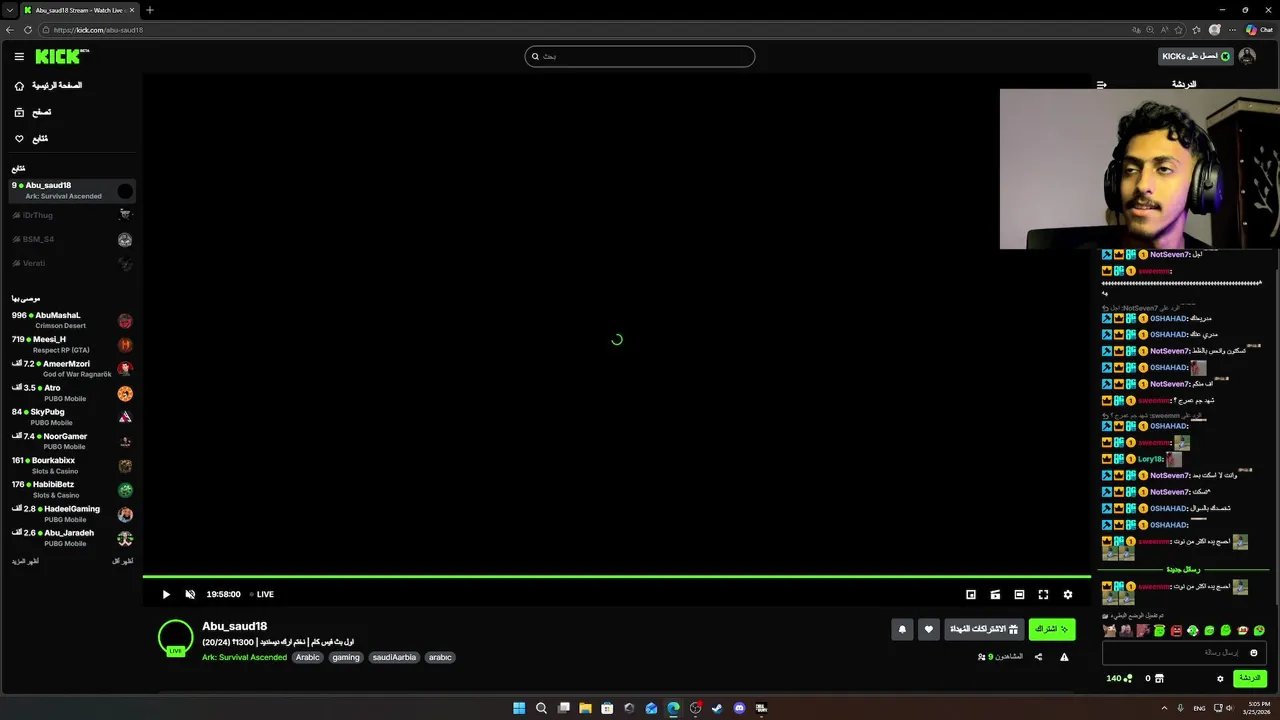This screenshot has height=720, width=1280.
Task: Select the lowercase arabic tag
Action: click(440, 658)
